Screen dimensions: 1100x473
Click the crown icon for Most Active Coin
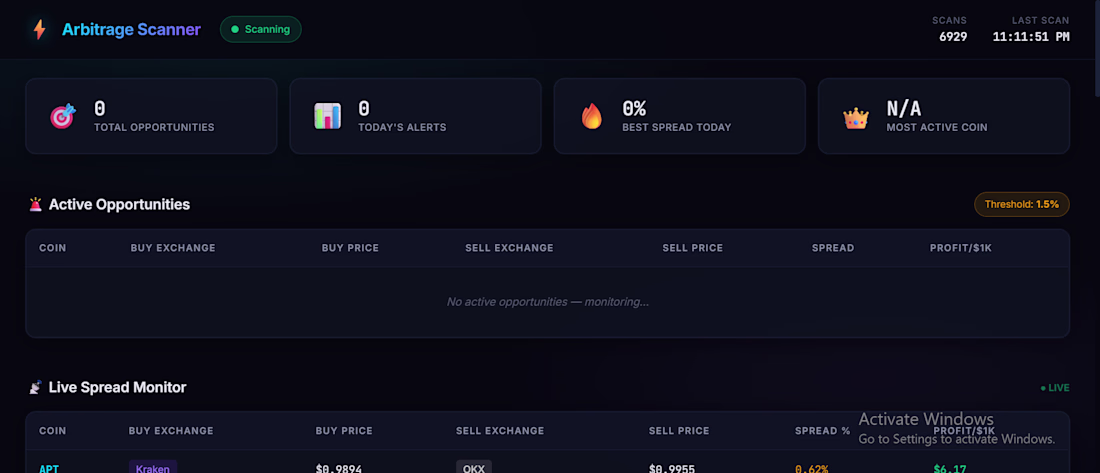pyautogui.click(x=856, y=118)
